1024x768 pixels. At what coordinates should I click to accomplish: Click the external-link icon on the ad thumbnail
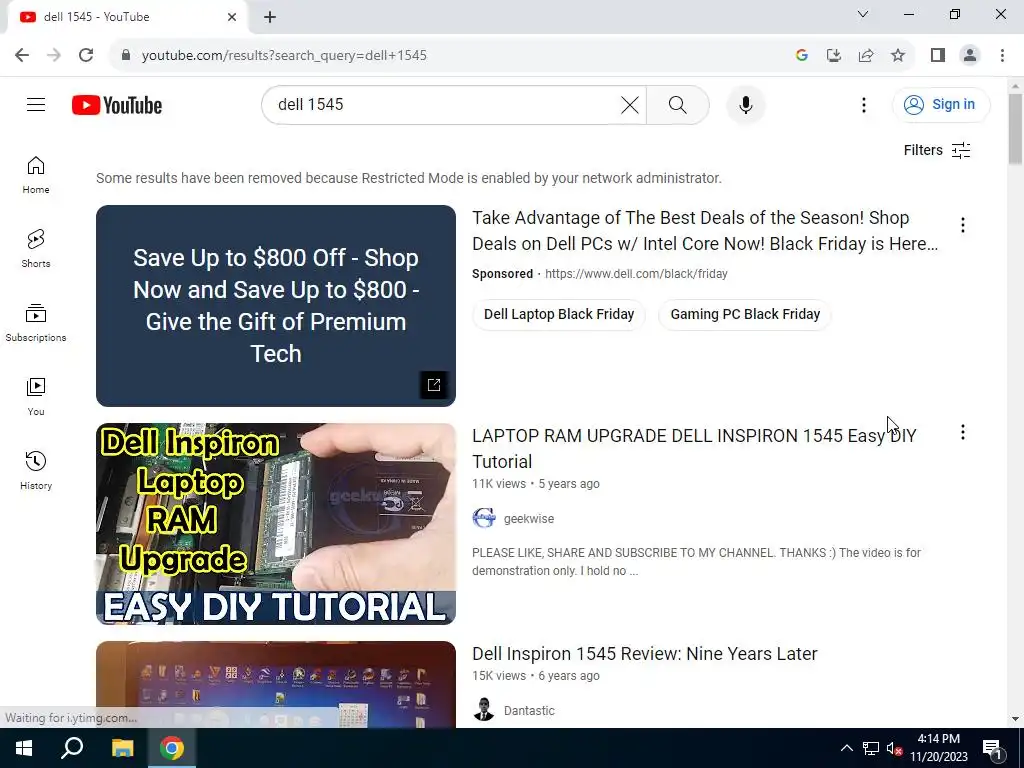click(x=434, y=385)
